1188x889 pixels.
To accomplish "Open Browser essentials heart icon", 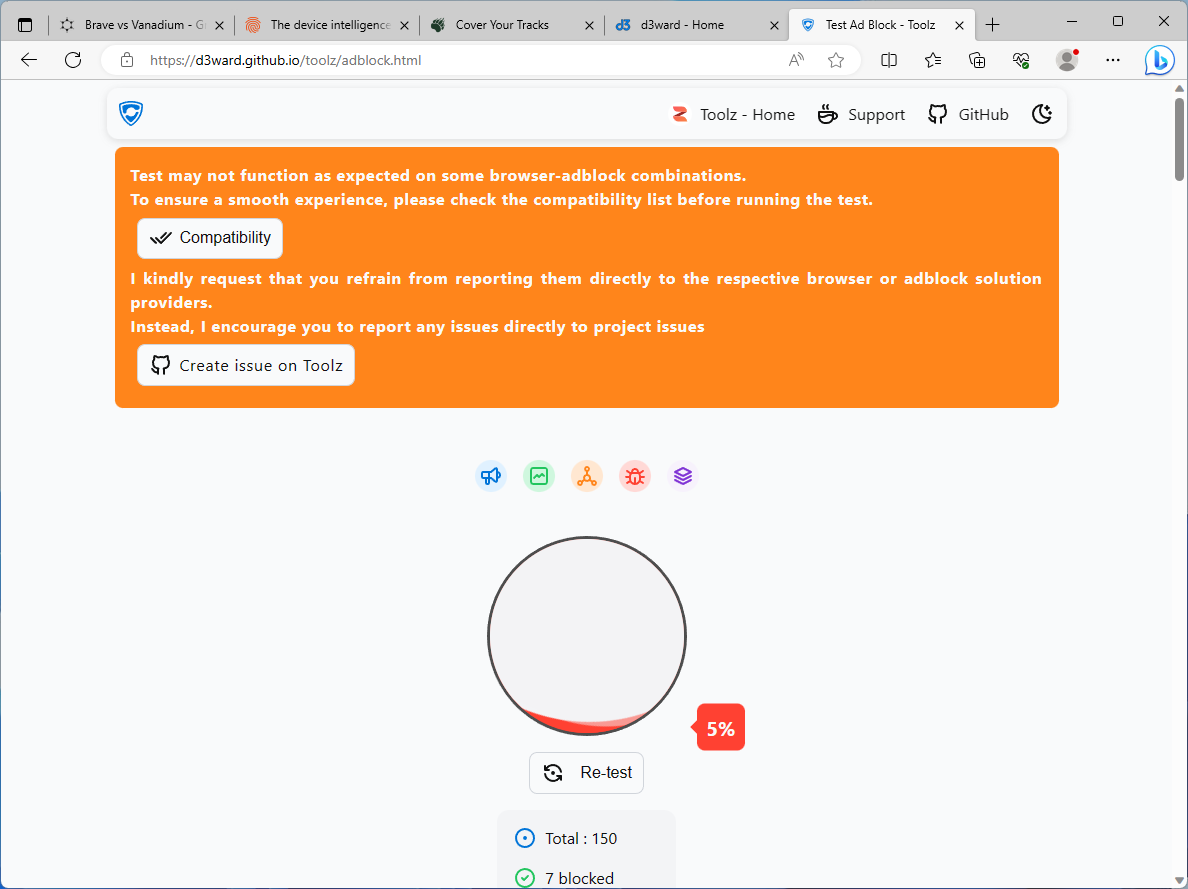I will point(1021,60).
